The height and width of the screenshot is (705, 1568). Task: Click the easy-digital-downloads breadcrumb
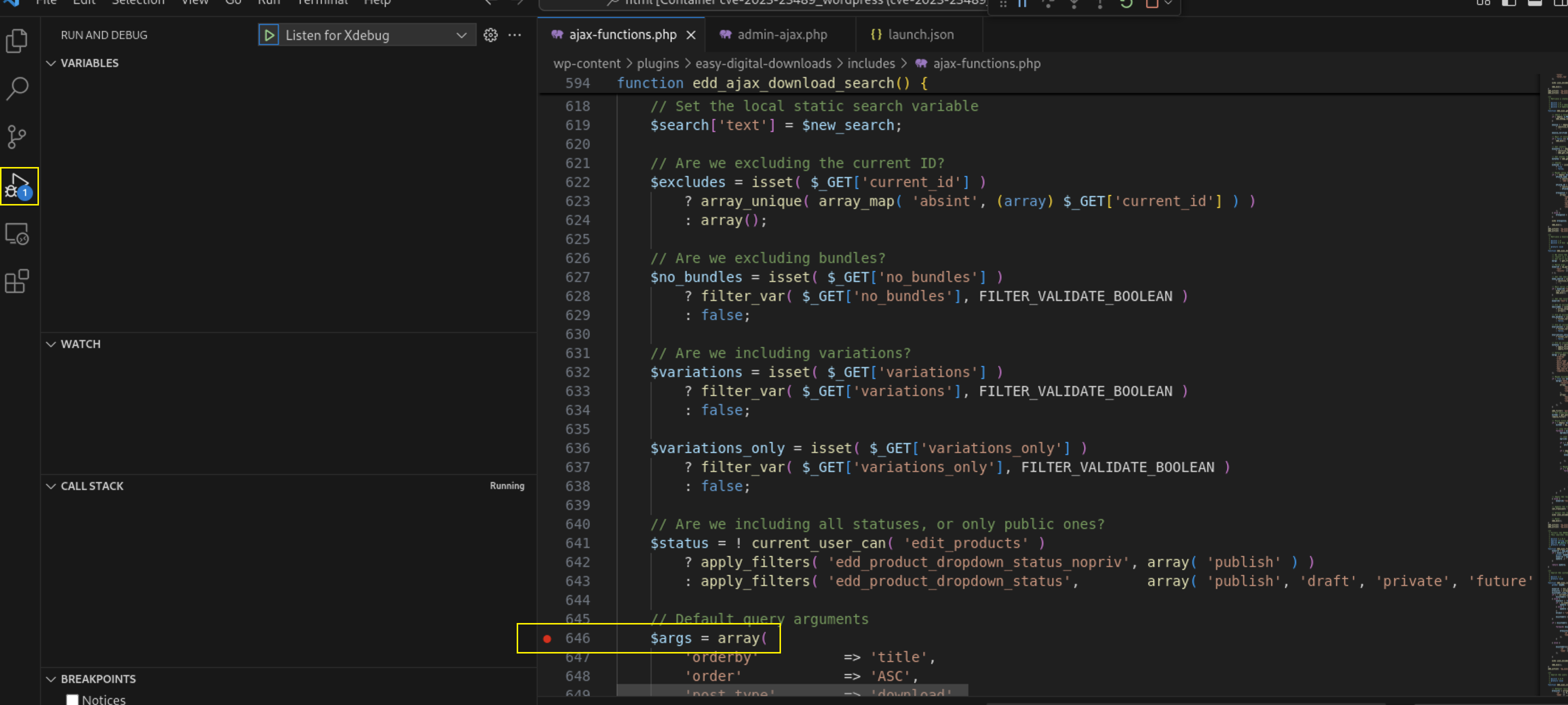(x=764, y=63)
